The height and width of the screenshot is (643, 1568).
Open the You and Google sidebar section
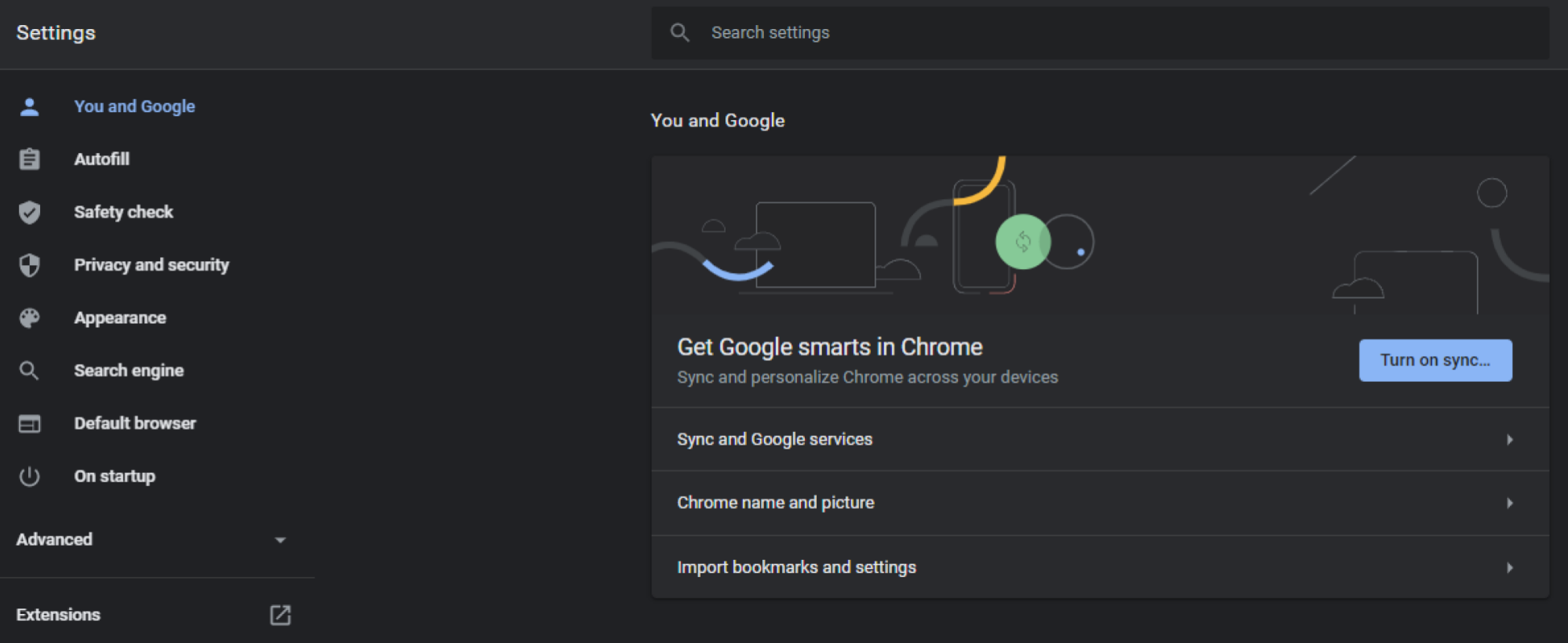click(134, 107)
